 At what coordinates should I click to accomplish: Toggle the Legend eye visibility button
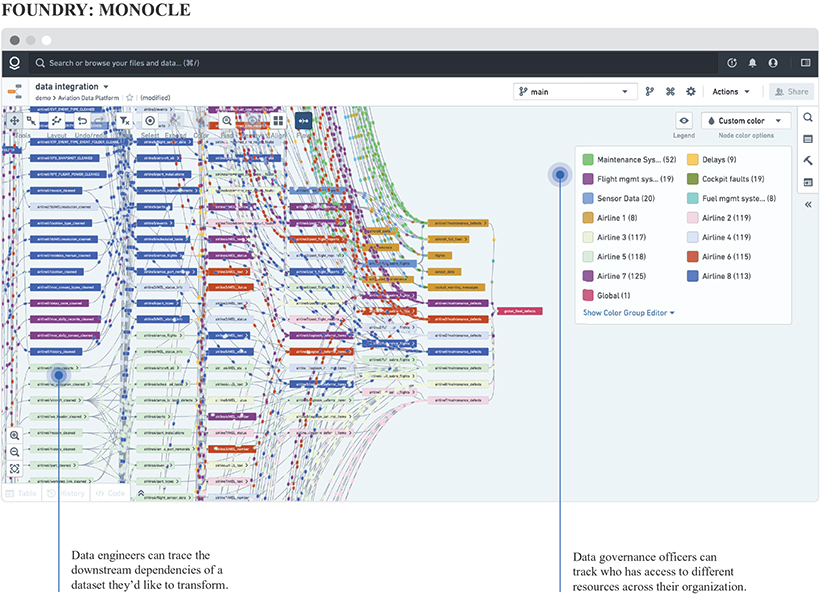click(x=684, y=120)
